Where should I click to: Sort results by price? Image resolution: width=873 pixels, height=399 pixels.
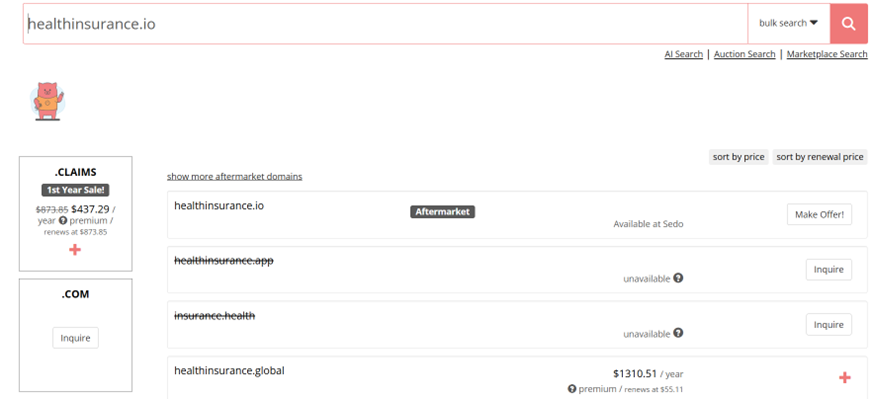(738, 157)
